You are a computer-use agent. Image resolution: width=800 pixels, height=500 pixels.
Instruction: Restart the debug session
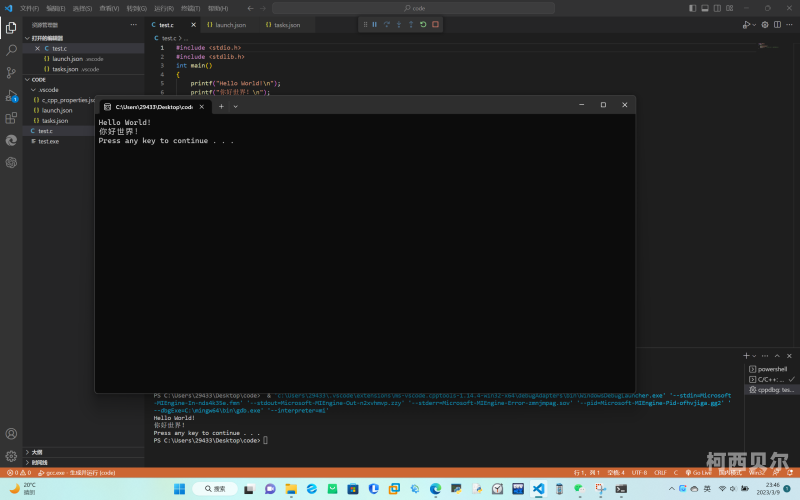tap(423, 24)
